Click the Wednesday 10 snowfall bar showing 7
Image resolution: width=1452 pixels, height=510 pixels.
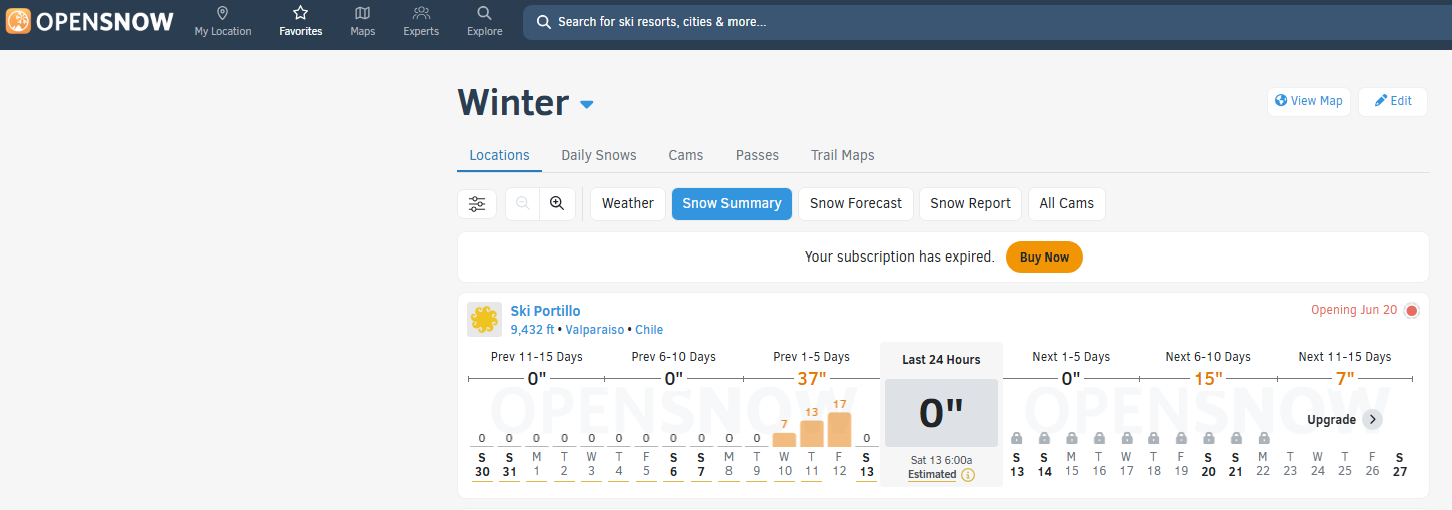point(784,440)
